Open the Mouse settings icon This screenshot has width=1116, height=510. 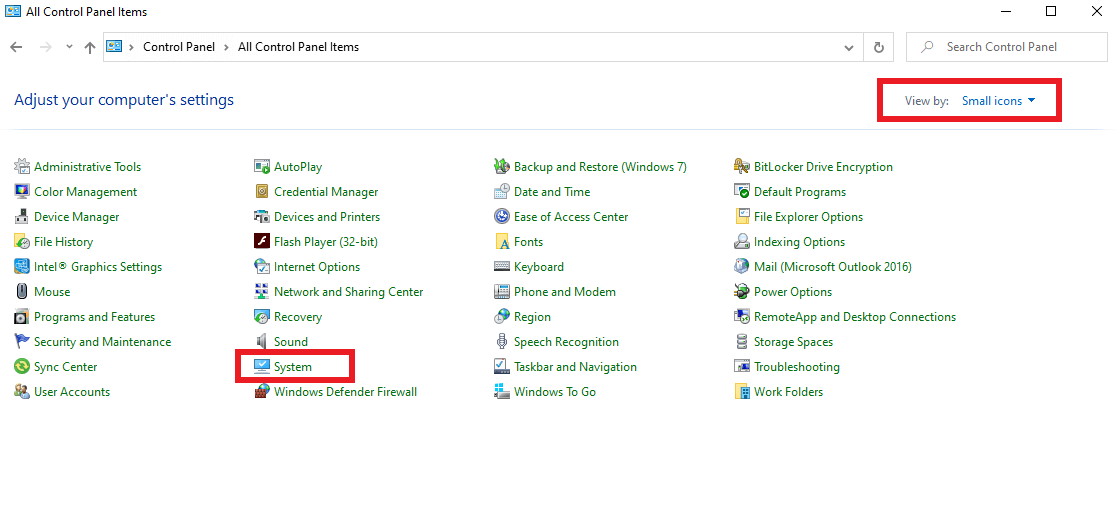tap(22, 292)
